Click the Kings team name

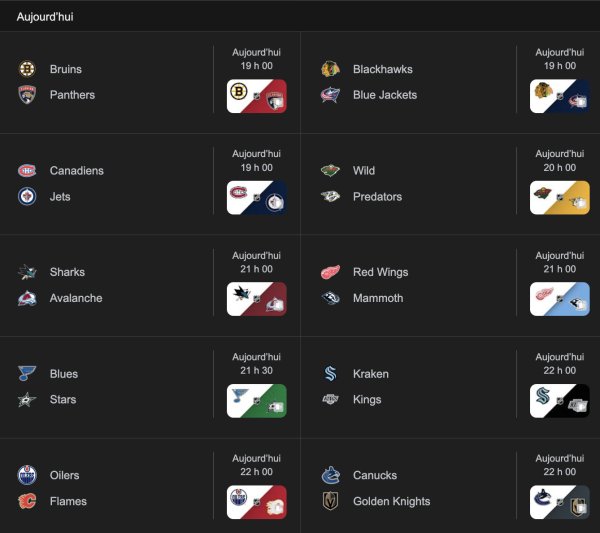tap(368, 400)
